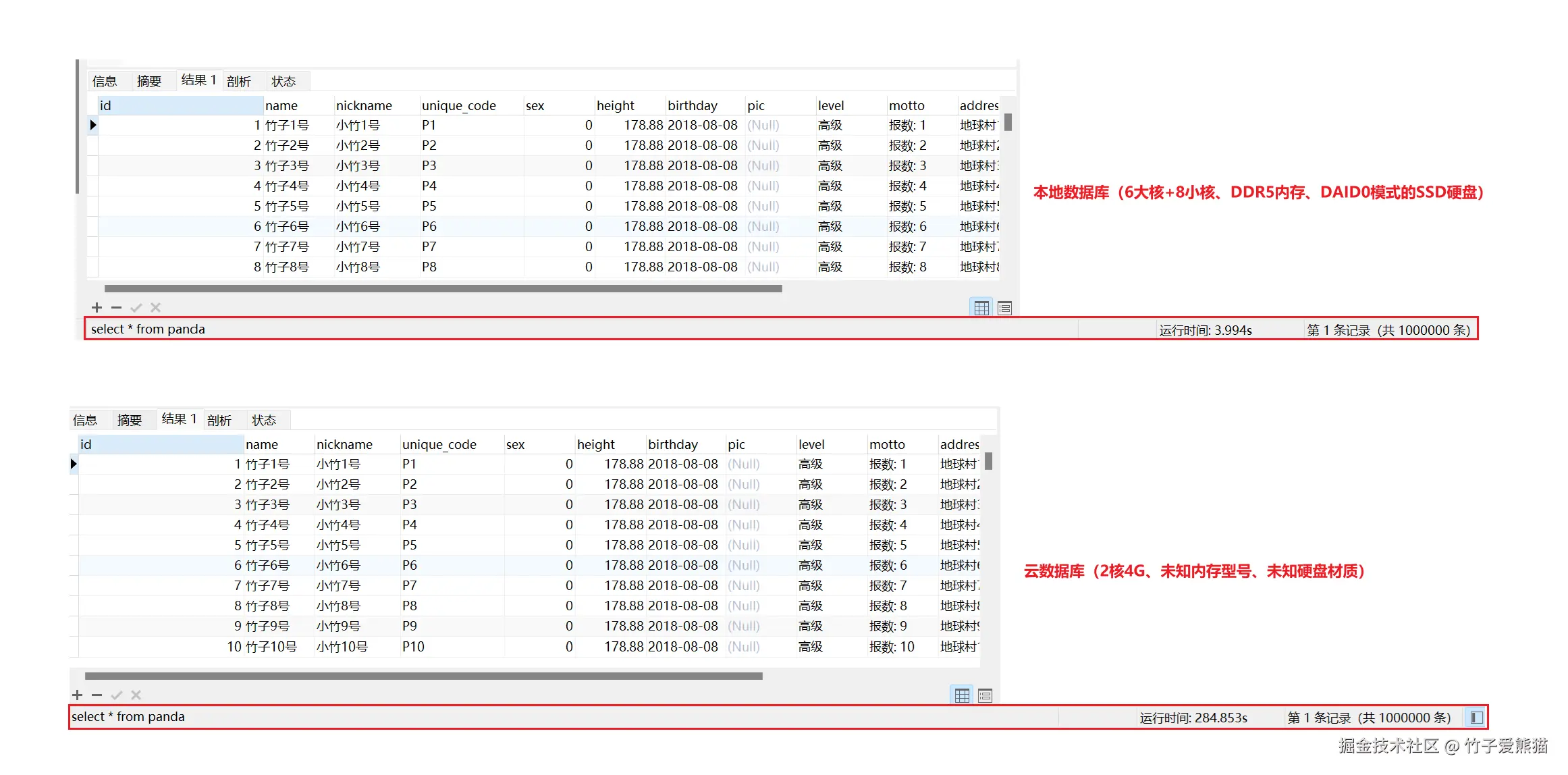Click cell 竹子10号 in bottom table

pos(271,647)
